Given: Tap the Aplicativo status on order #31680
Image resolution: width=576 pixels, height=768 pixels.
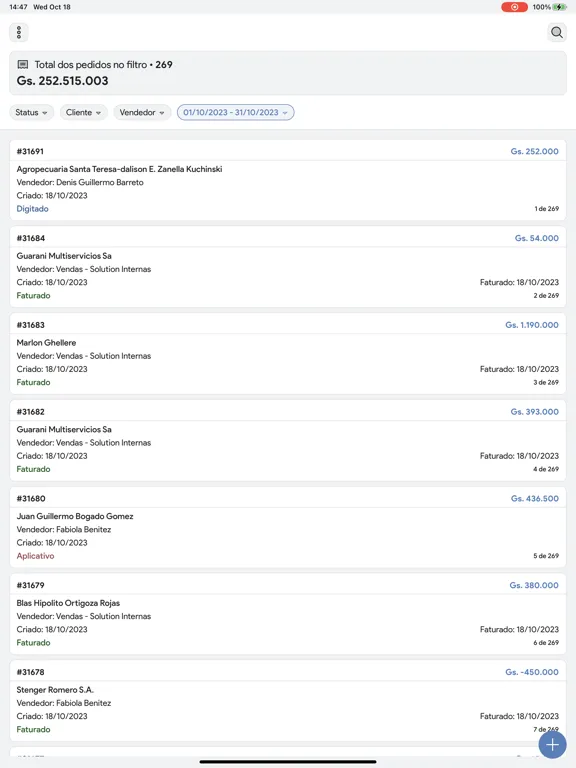Looking at the screenshot, I should (x=35, y=556).
